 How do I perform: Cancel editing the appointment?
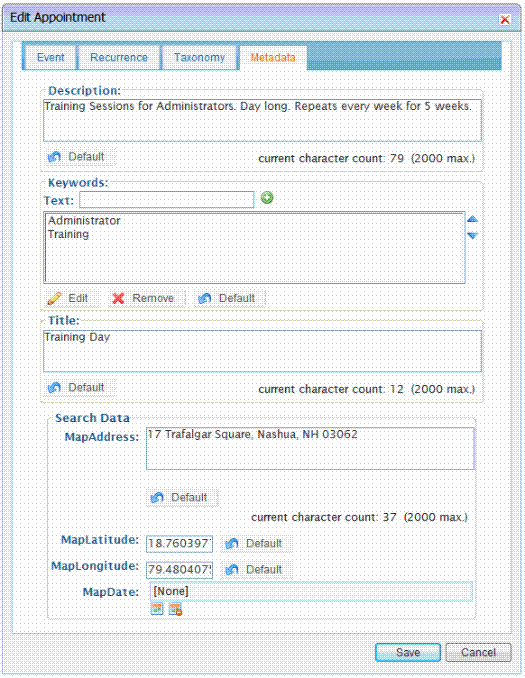point(478,652)
